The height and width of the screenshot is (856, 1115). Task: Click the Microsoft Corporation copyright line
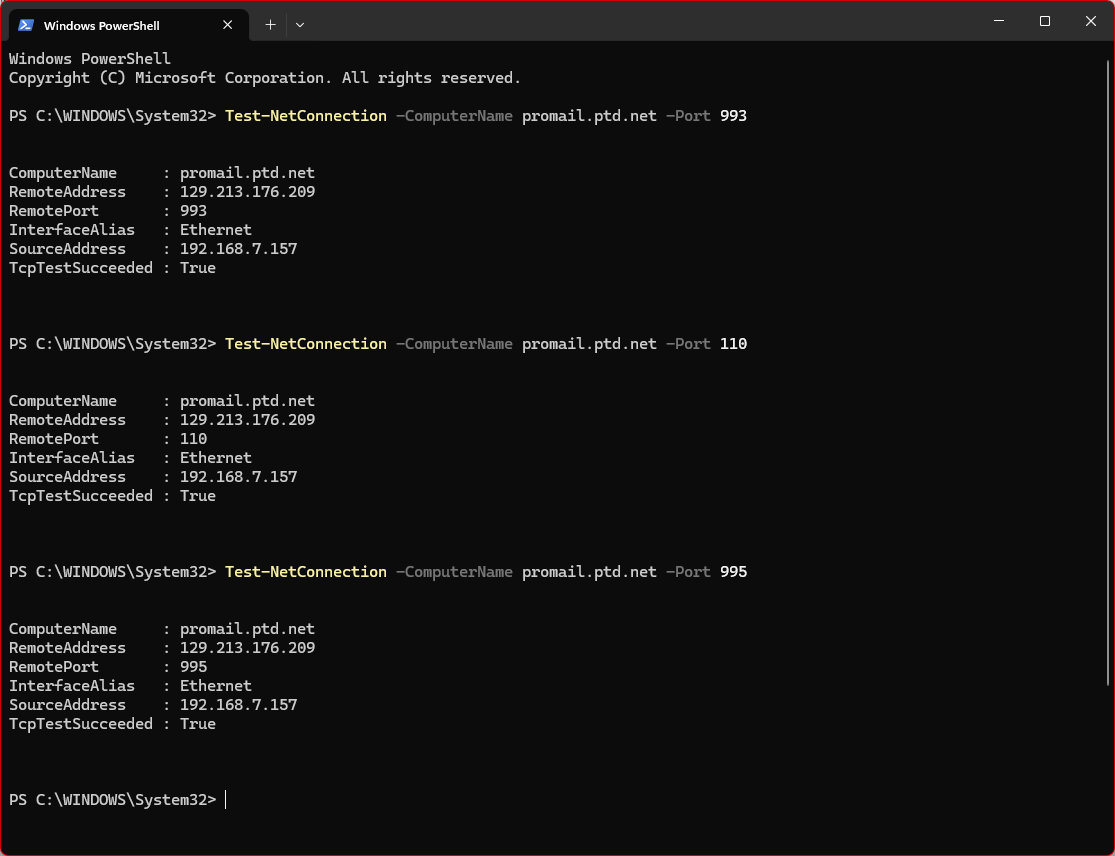coord(265,78)
